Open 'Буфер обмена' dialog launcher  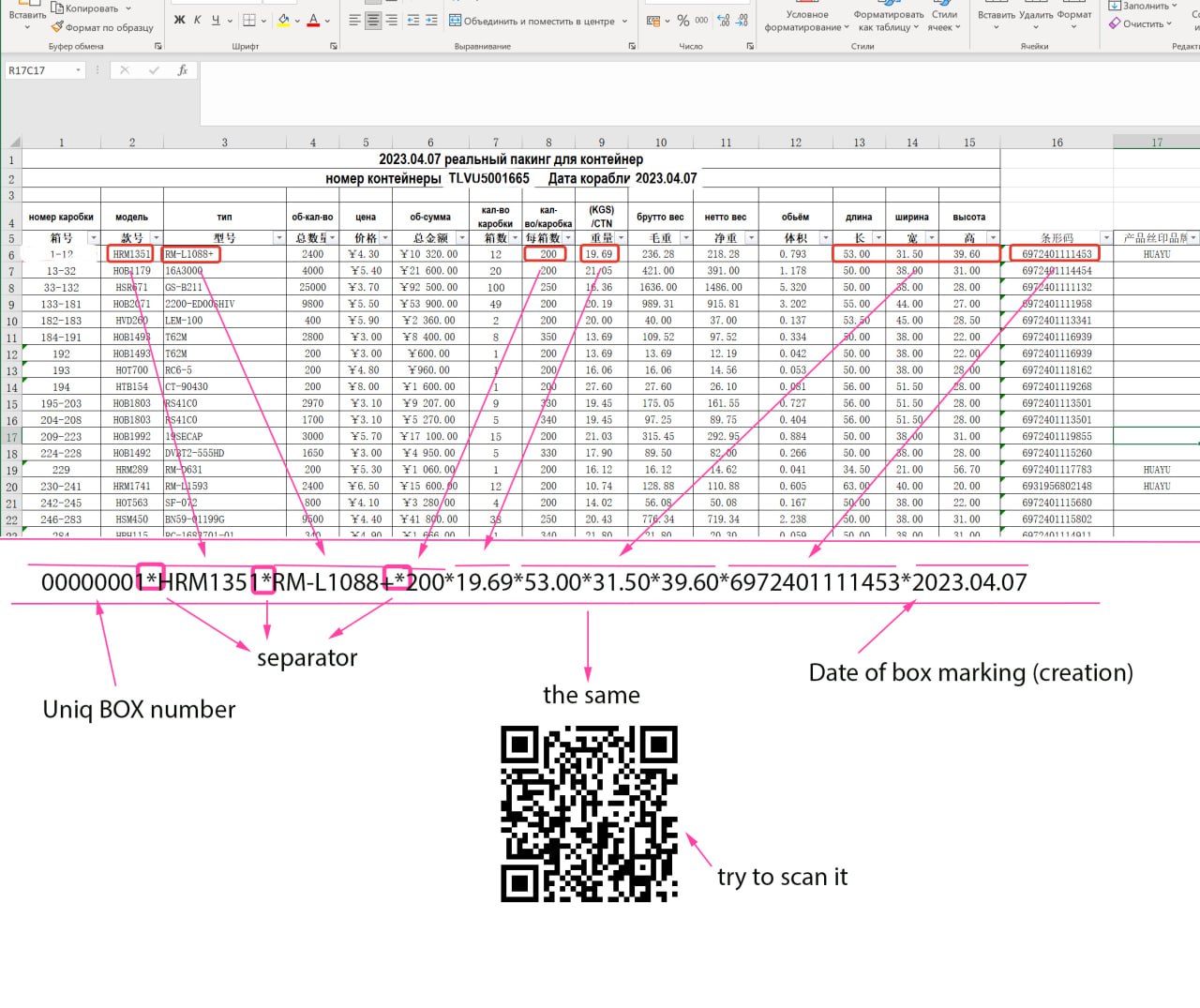tap(157, 46)
